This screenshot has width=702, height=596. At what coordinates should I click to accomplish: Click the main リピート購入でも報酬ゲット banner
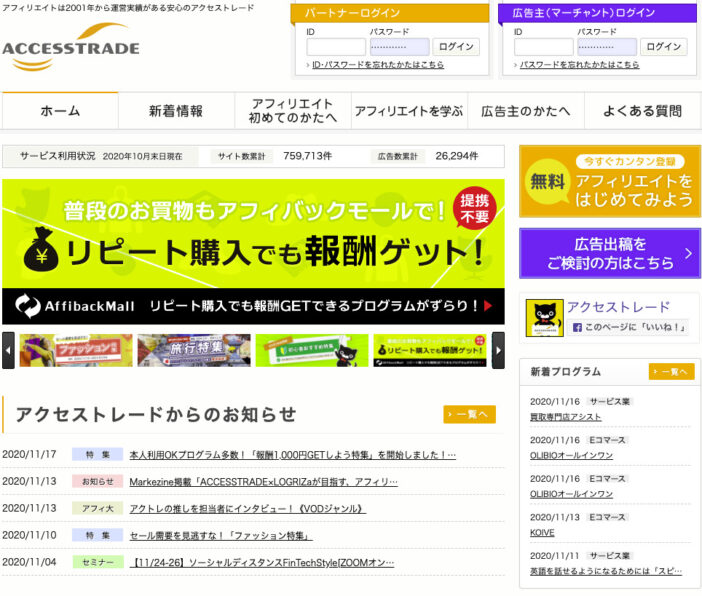pos(253,252)
